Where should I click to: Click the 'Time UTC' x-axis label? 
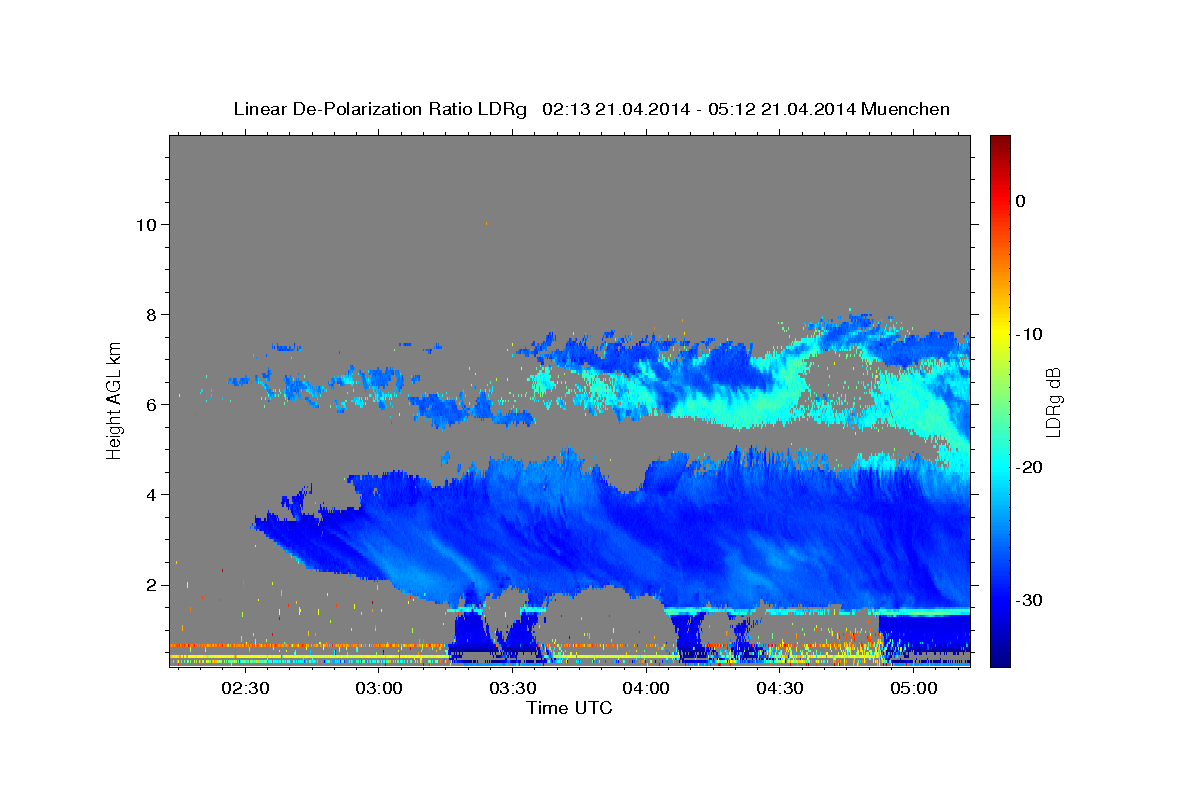[x=569, y=708]
